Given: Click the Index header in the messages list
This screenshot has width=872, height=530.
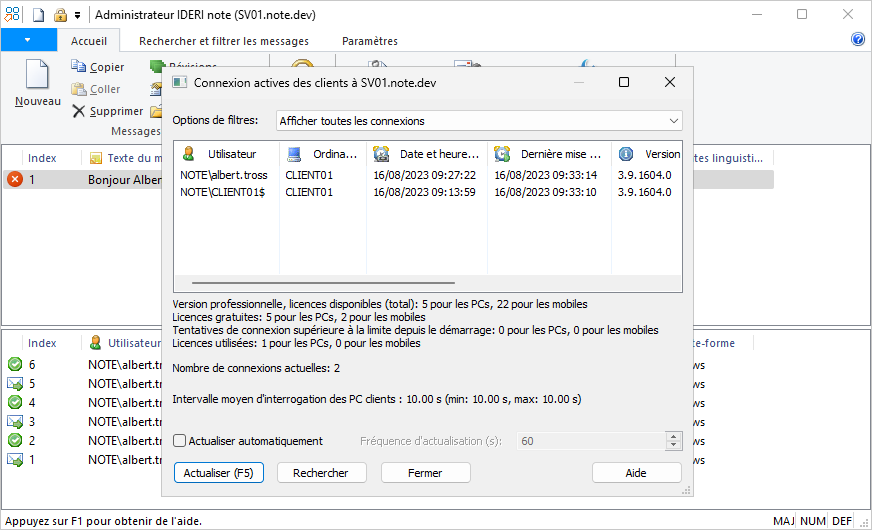Looking at the screenshot, I should click(42, 158).
